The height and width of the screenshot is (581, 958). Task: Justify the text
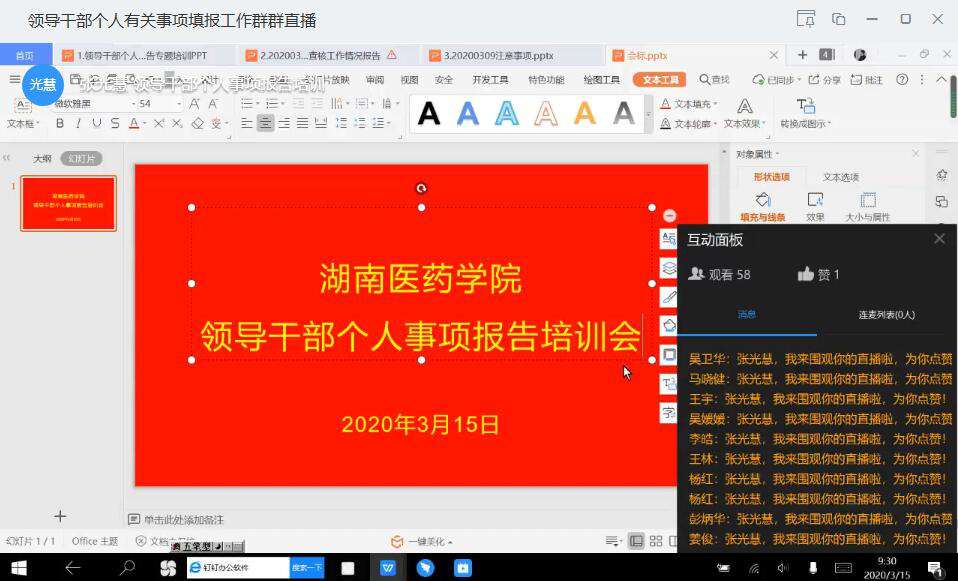point(302,123)
